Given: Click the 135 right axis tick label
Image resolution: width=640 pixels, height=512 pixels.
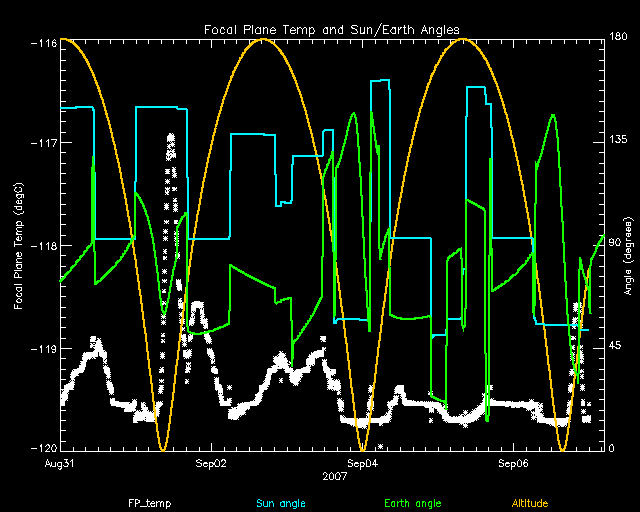Looking at the screenshot, I should coord(618,142).
